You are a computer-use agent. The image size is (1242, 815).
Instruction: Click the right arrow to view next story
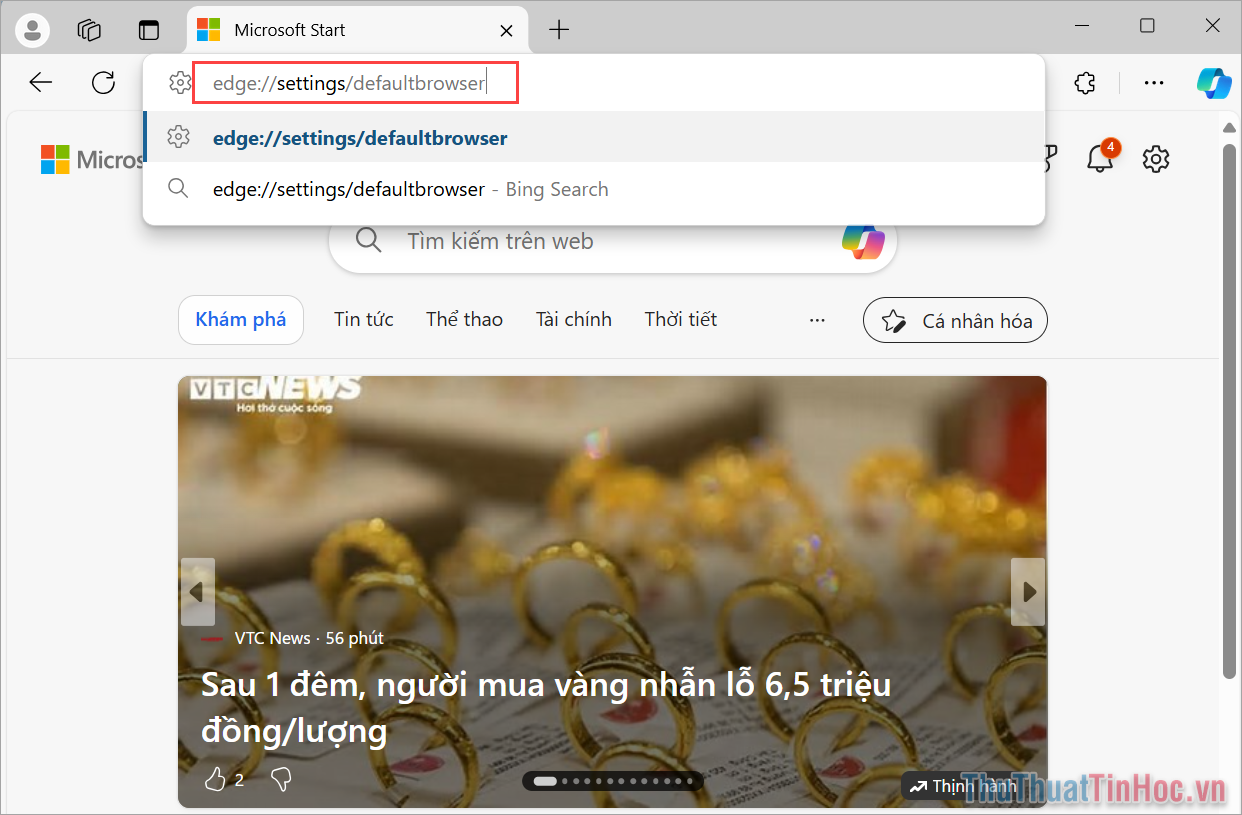[1028, 592]
